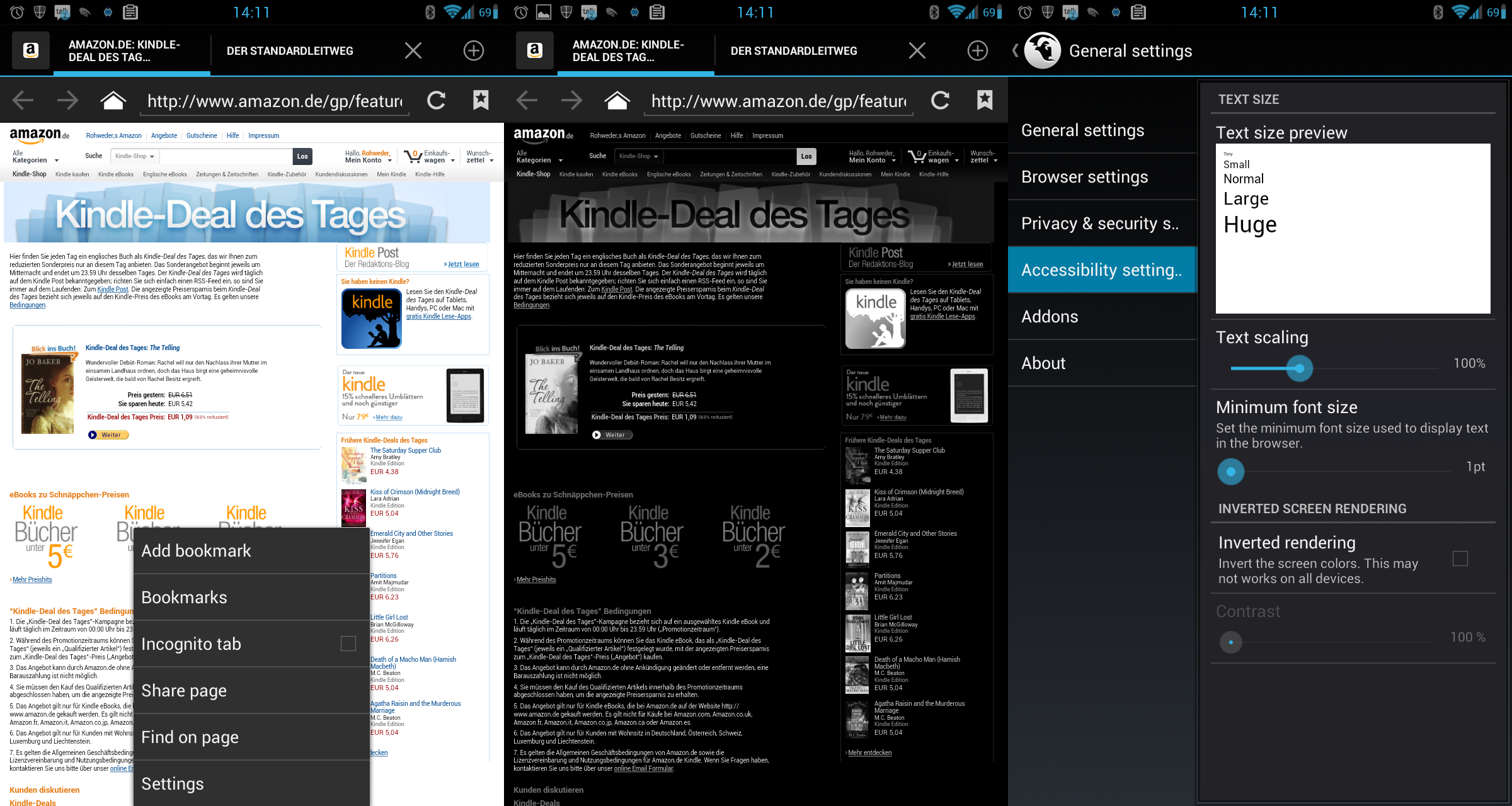The width and height of the screenshot is (1512, 806).
Task: Tap the forward arrow in the left browser toolbar
Action: [x=68, y=100]
